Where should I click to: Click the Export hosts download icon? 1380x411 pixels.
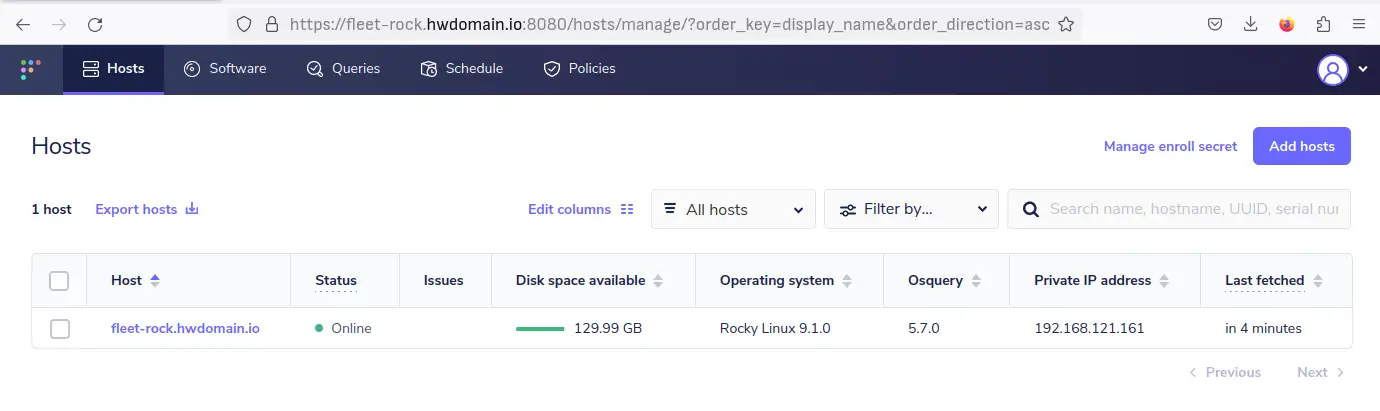coord(193,209)
